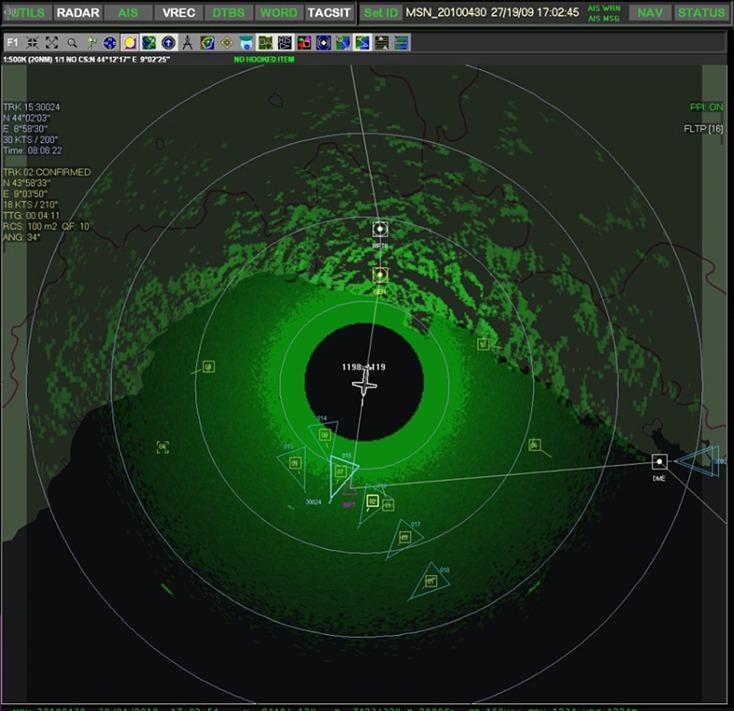The height and width of the screenshot is (711, 734).
Task: Click the last toolbar icon with striped lines
Action: pos(400,43)
